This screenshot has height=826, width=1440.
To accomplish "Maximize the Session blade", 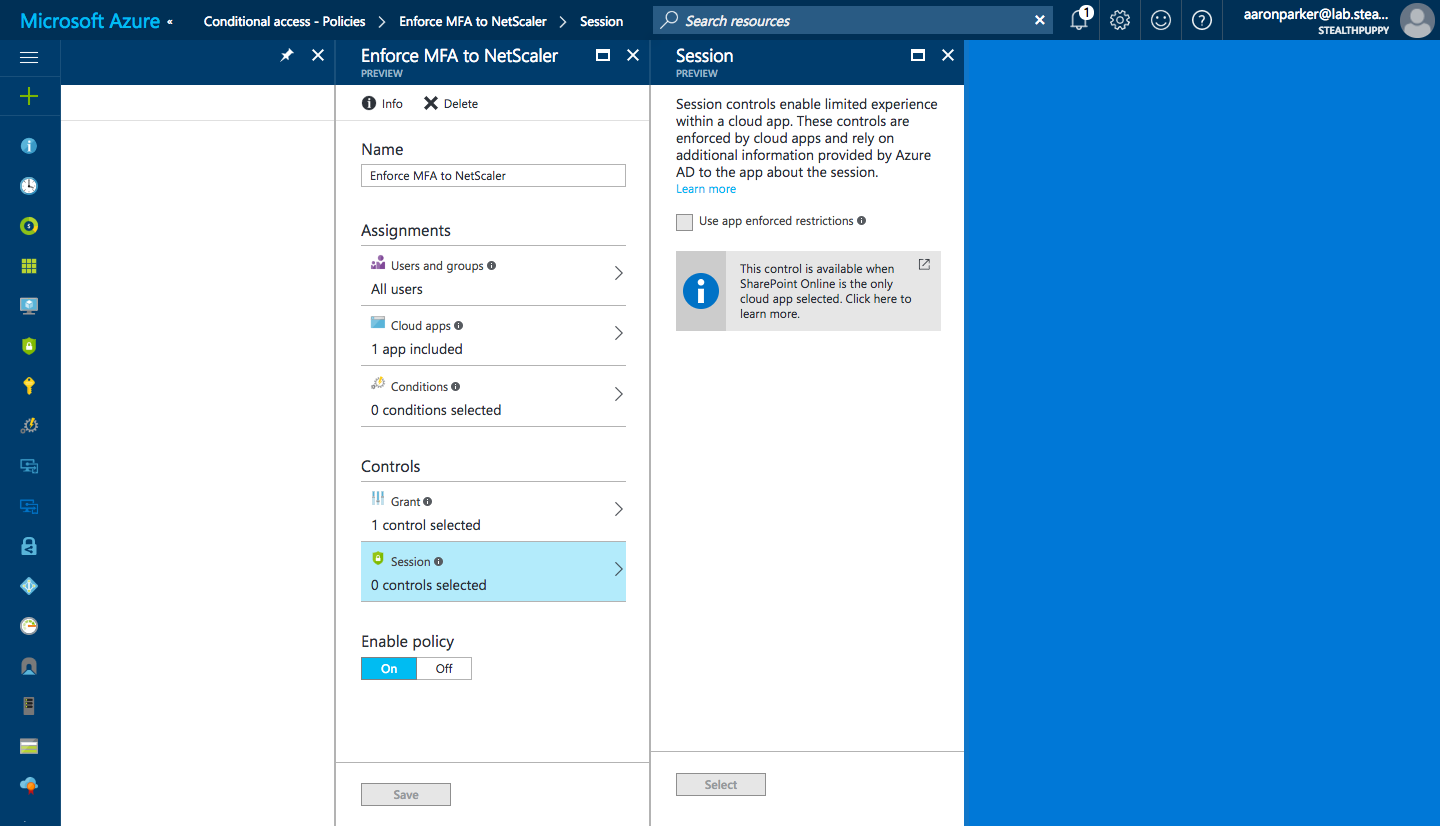I will tap(918, 56).
